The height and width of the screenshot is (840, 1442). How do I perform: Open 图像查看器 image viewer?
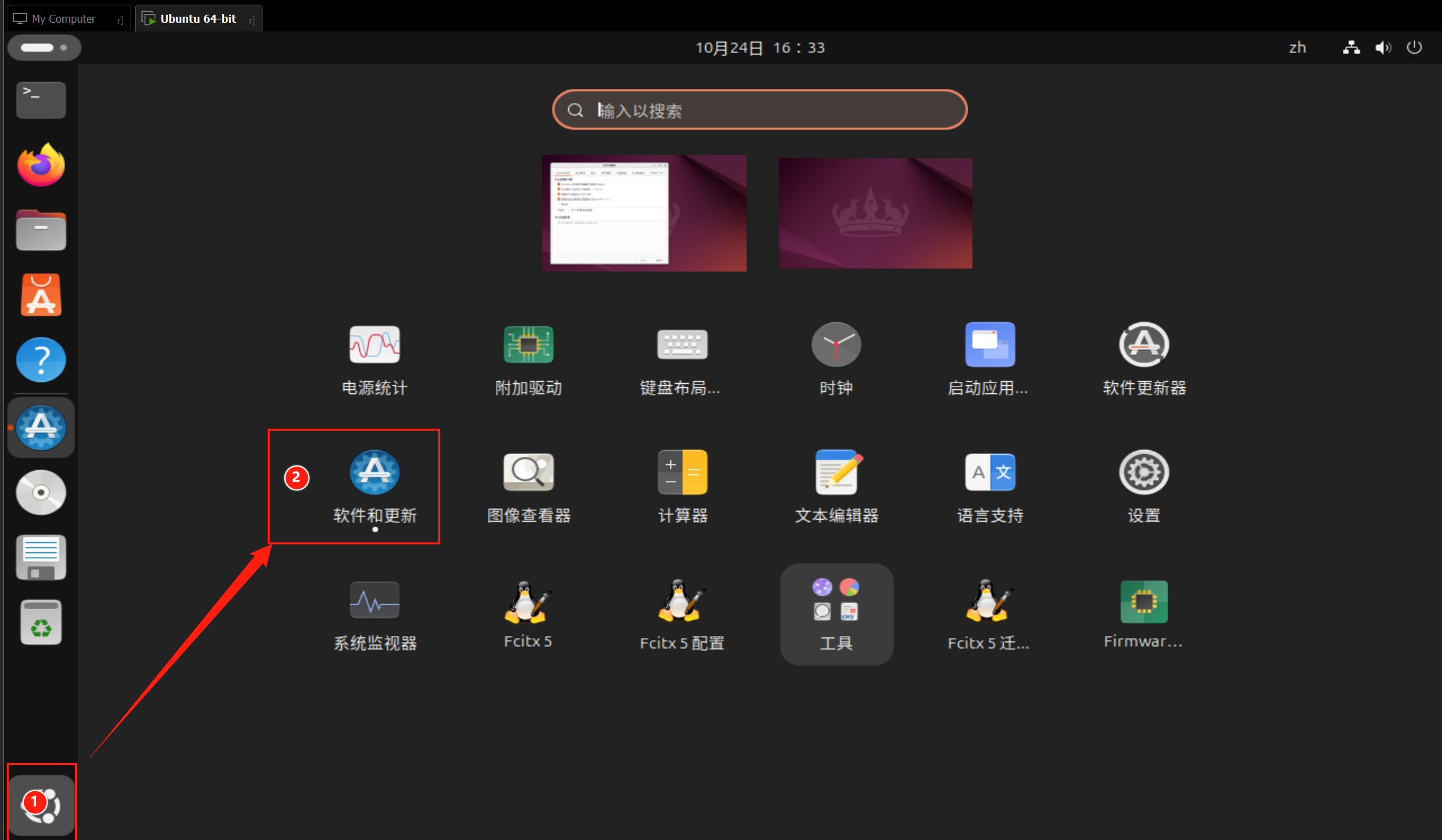[x=528, y=472]
